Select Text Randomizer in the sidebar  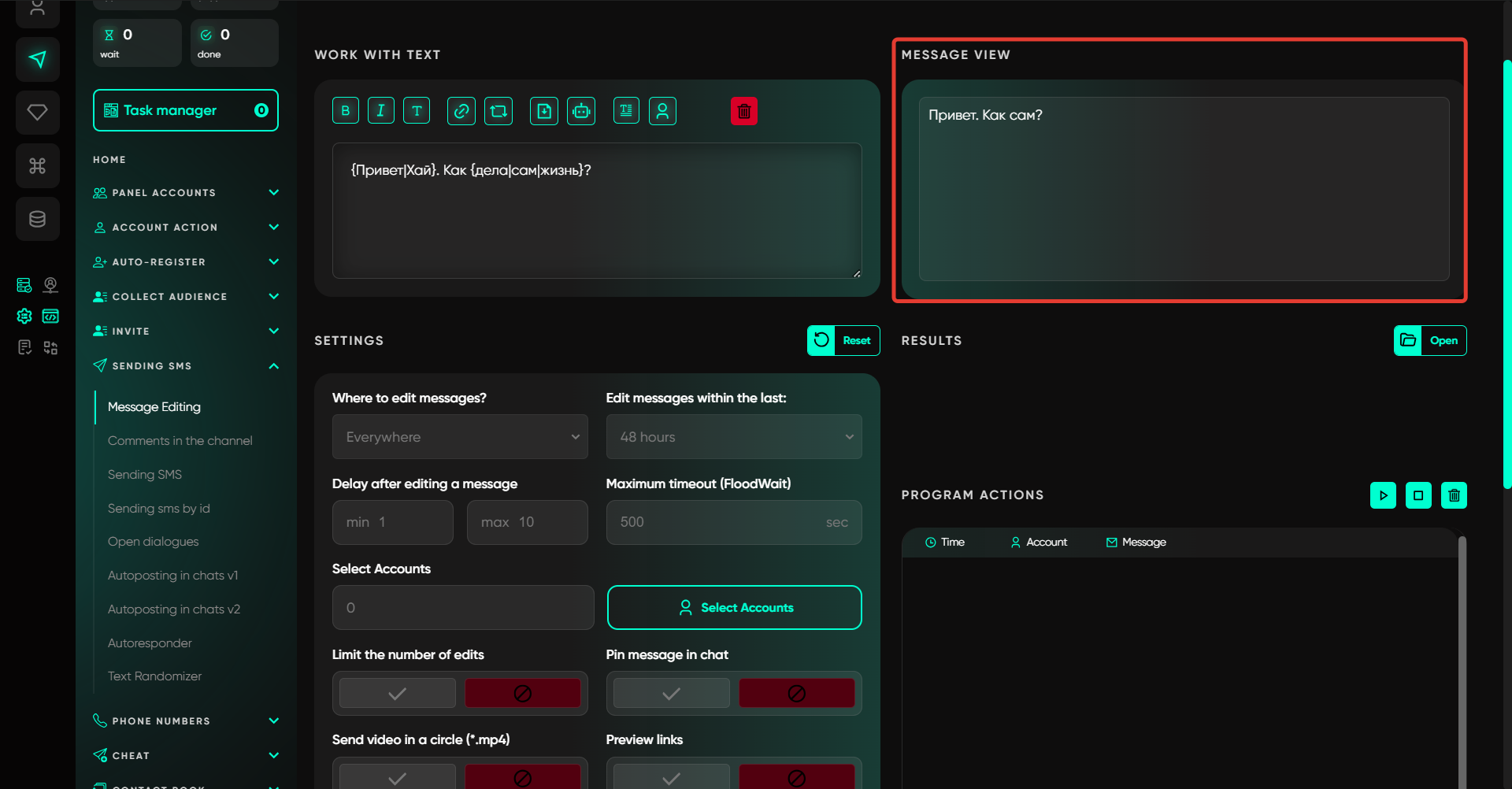154,676
